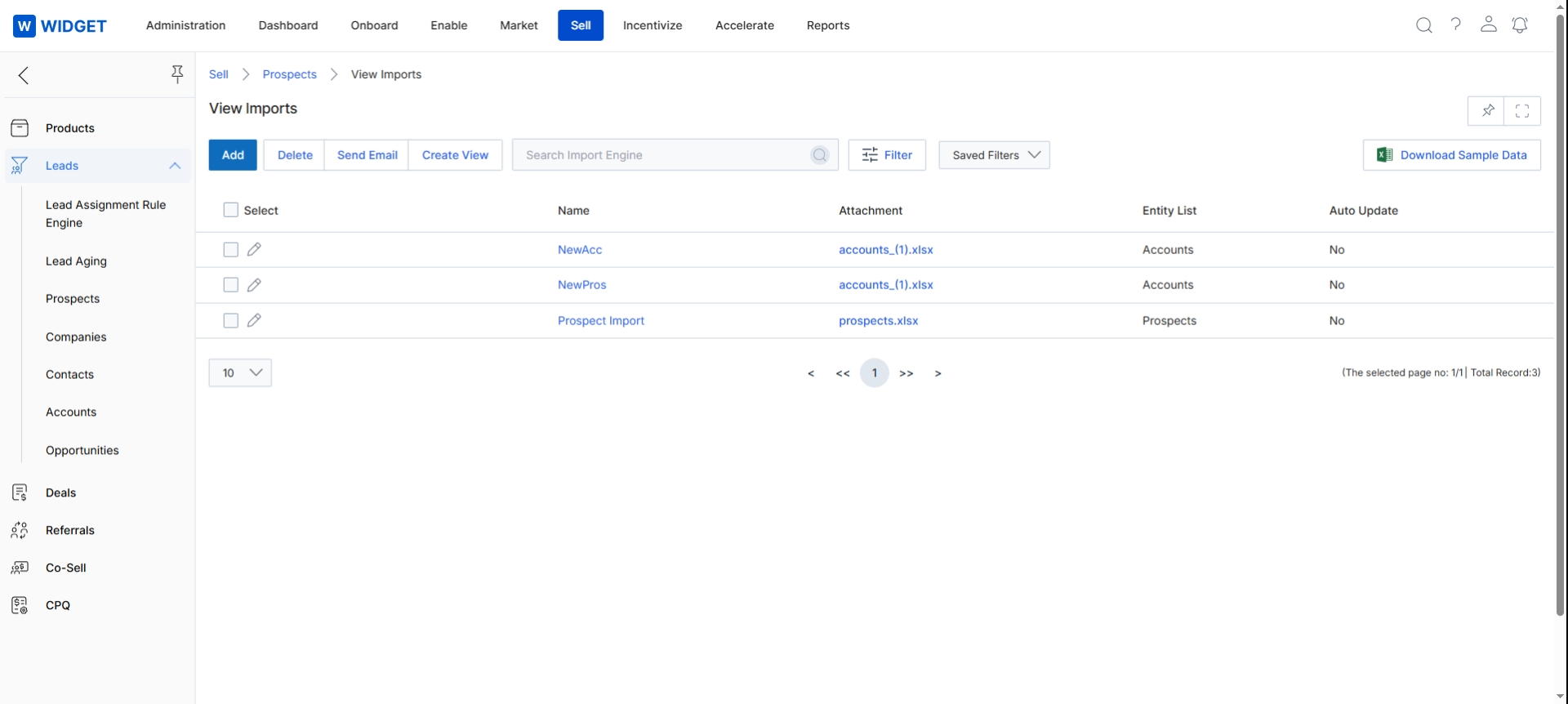Check the Select all checkbox
The width and height of the screenshot is (1568, 704).
tap(231, 210)
